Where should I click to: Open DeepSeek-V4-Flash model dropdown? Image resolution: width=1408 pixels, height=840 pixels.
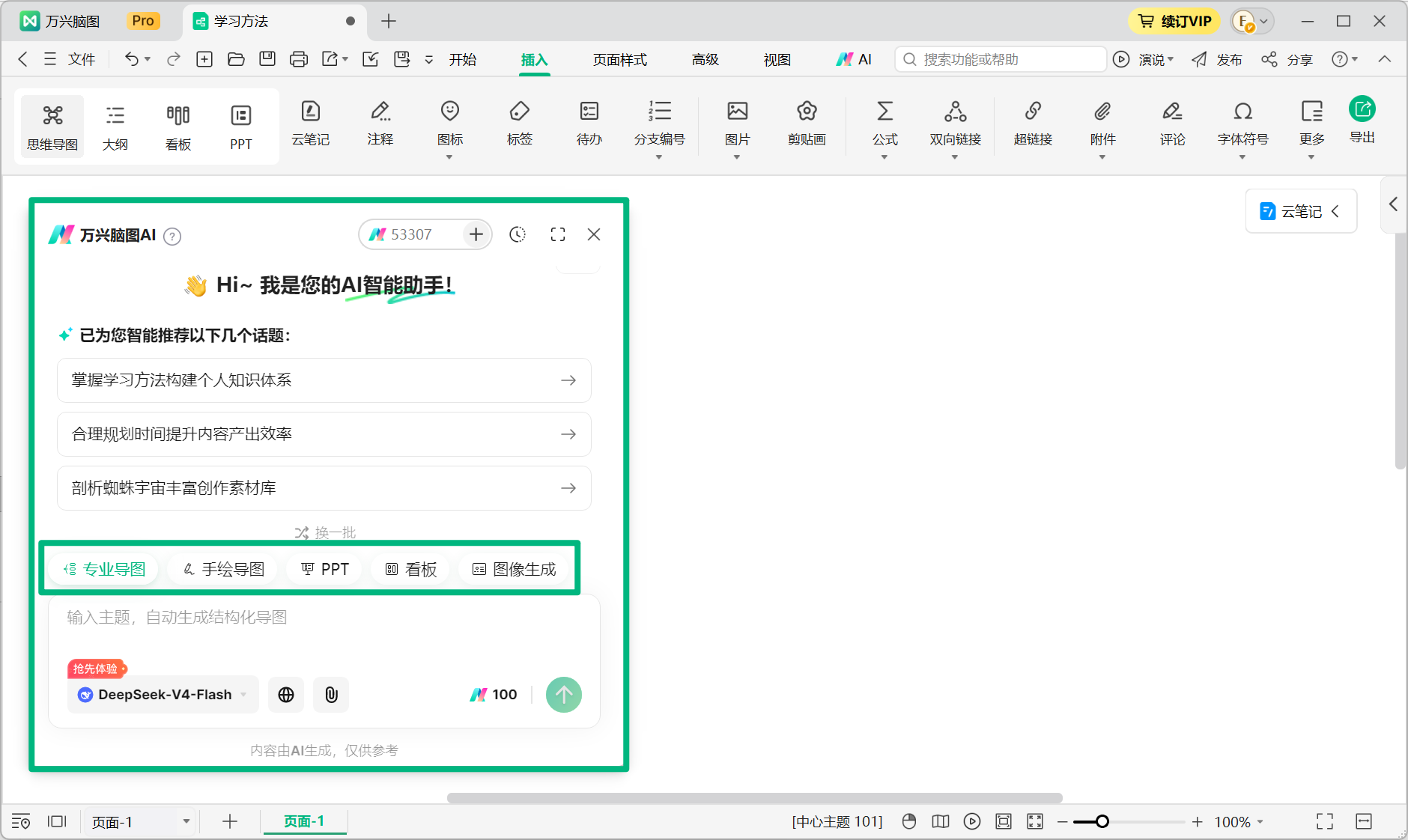[163, 695]
